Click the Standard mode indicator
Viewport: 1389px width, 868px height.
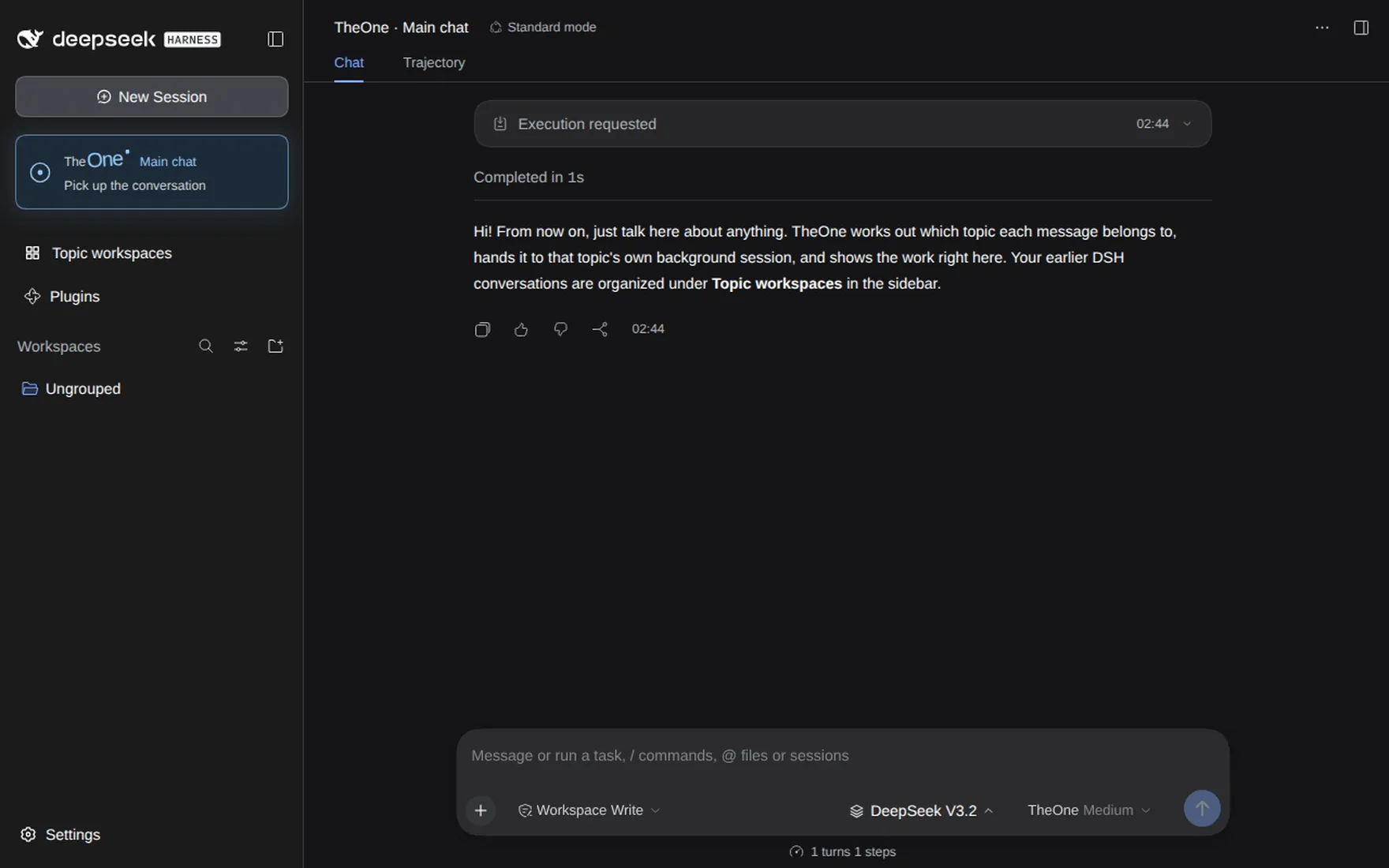[543, 28]
